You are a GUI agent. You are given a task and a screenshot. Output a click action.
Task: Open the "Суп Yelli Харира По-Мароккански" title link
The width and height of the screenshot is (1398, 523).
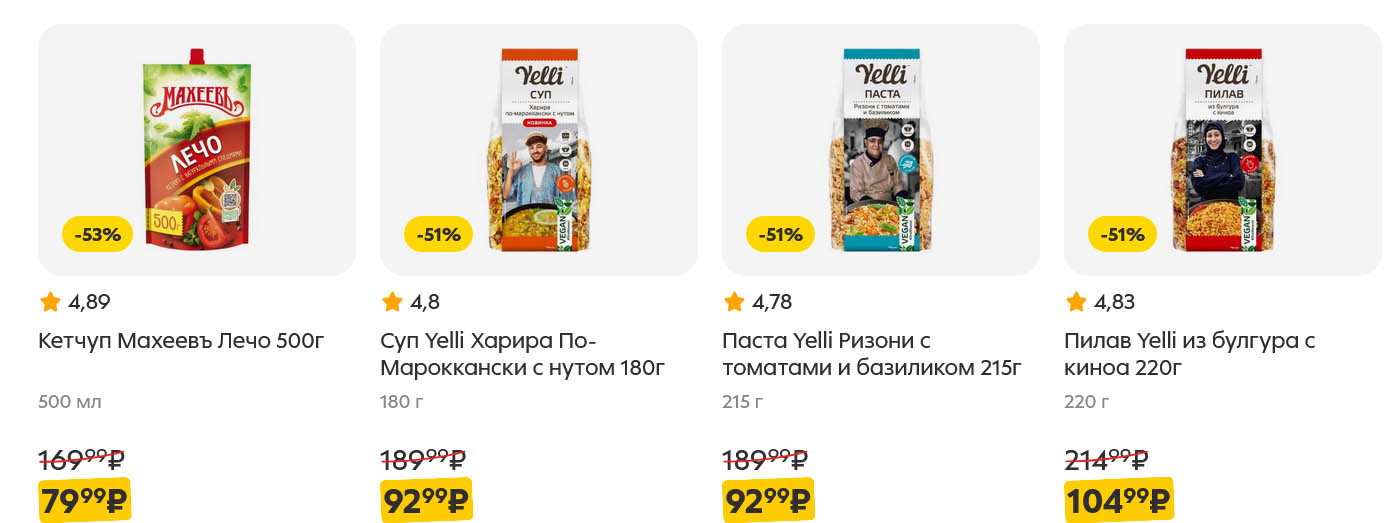(x=522, y=354)
